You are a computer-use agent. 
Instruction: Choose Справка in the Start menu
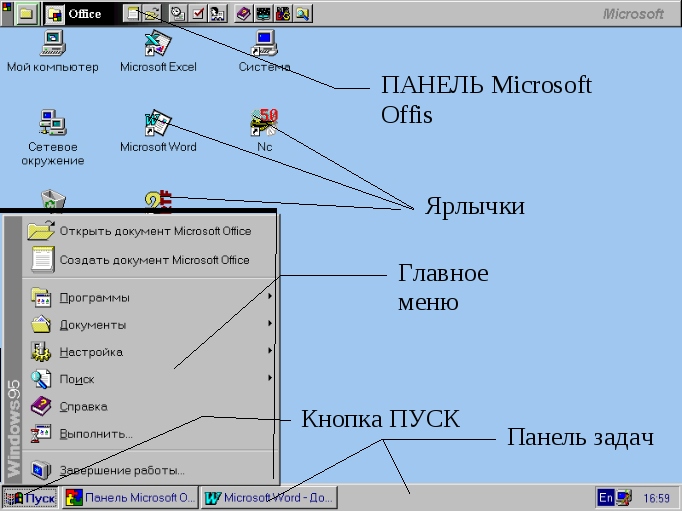pyautogui.click(x=149, y=406)
